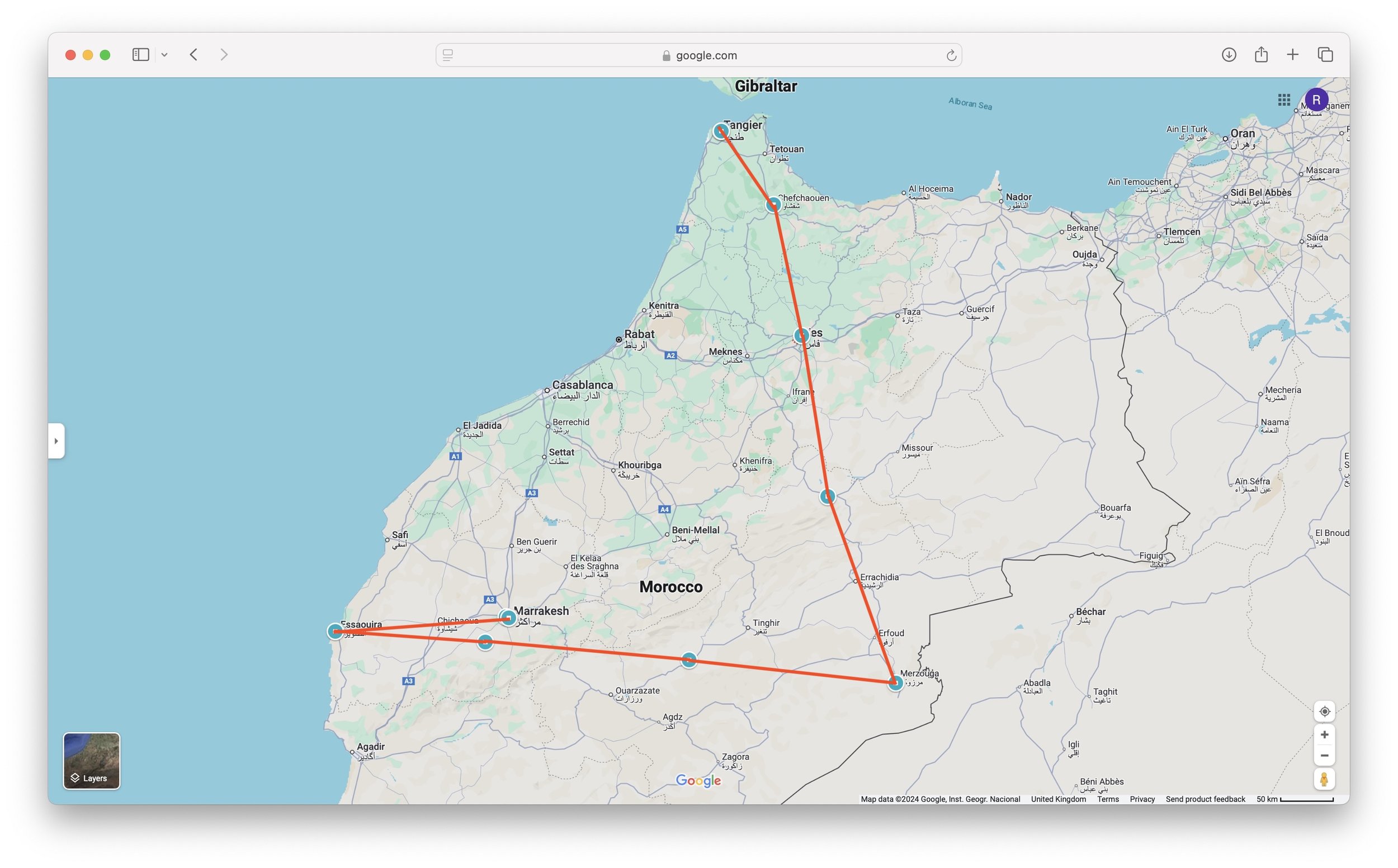Click Send product feedback link

1205,799
